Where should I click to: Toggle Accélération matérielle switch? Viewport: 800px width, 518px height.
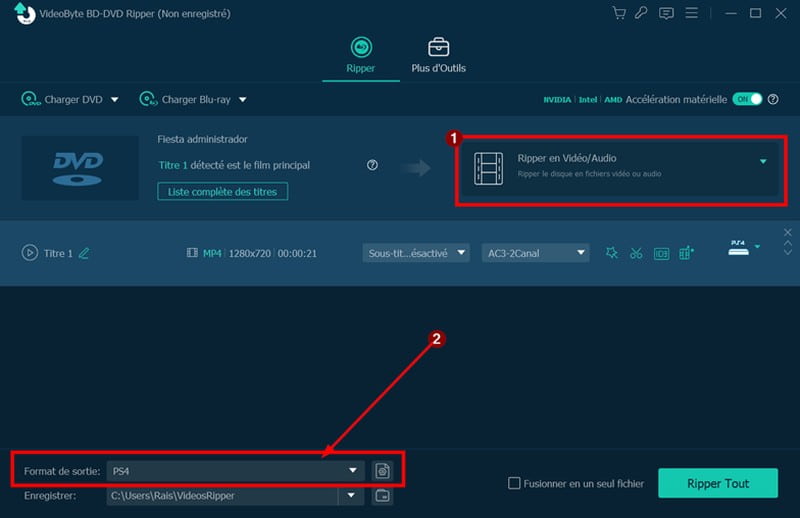click(x=747, y=99)
